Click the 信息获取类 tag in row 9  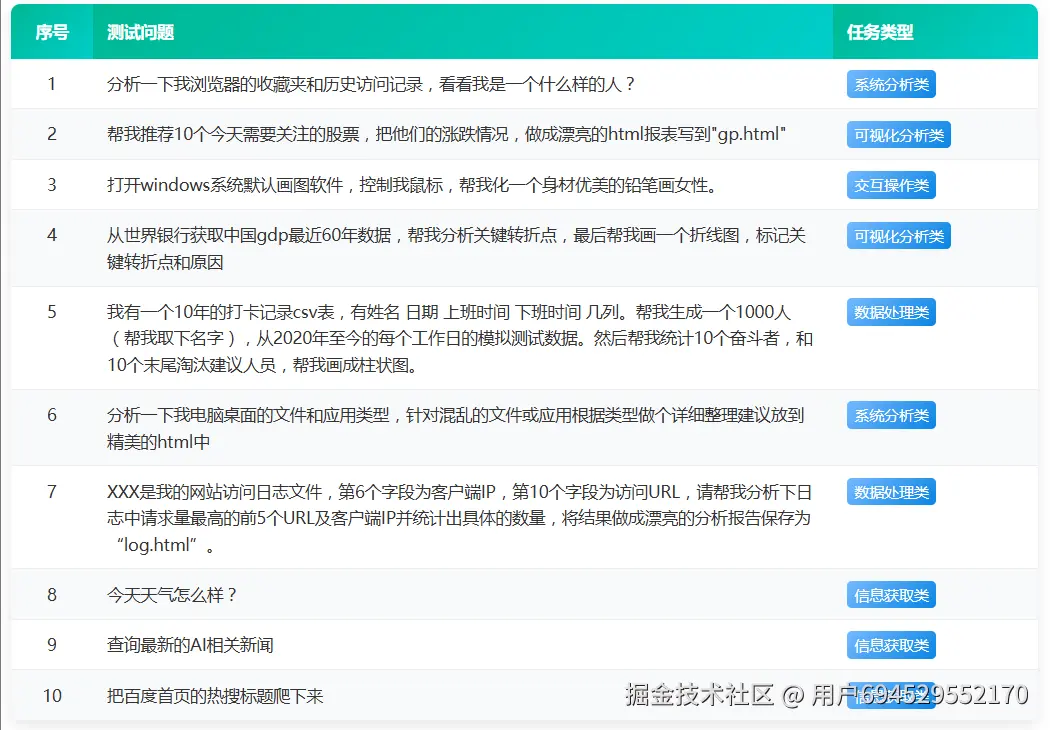point(891,646)
